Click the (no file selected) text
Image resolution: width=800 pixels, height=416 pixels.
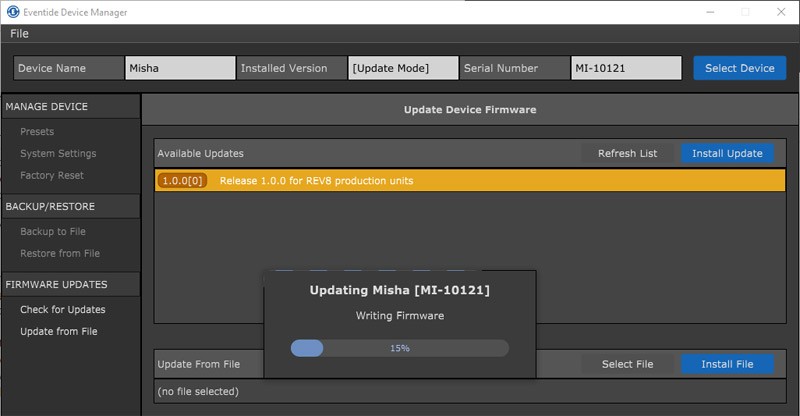coord(198,391)
